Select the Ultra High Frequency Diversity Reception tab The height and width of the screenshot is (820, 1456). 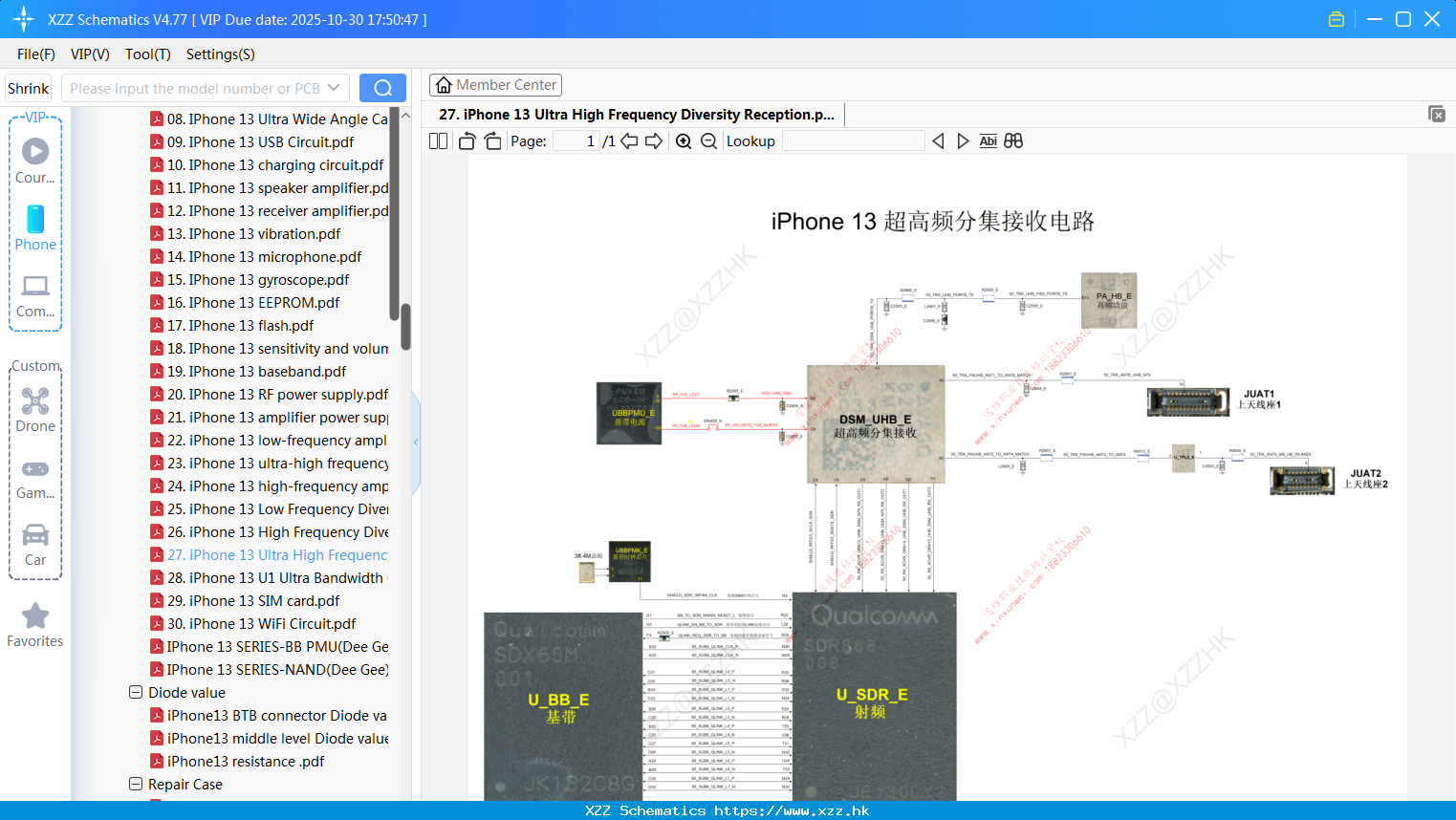coord(637,115)
